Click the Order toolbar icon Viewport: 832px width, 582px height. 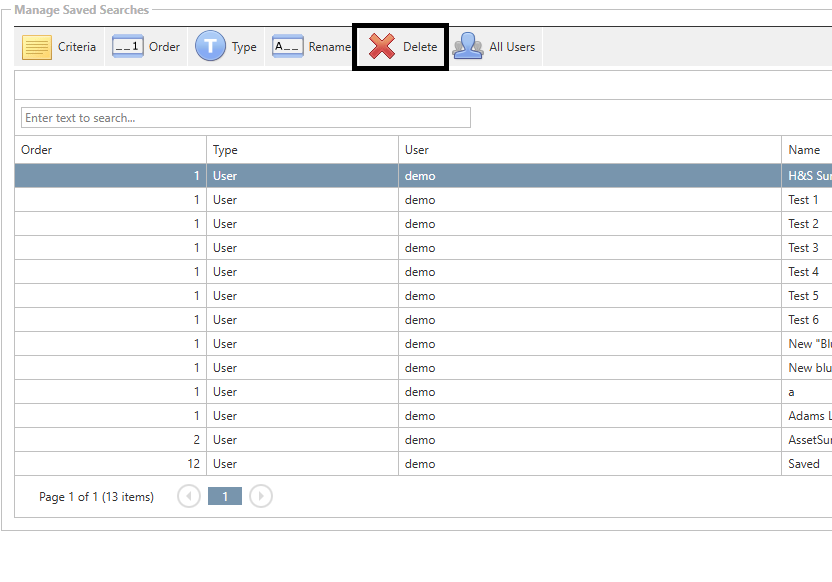(x=128, y=47)
